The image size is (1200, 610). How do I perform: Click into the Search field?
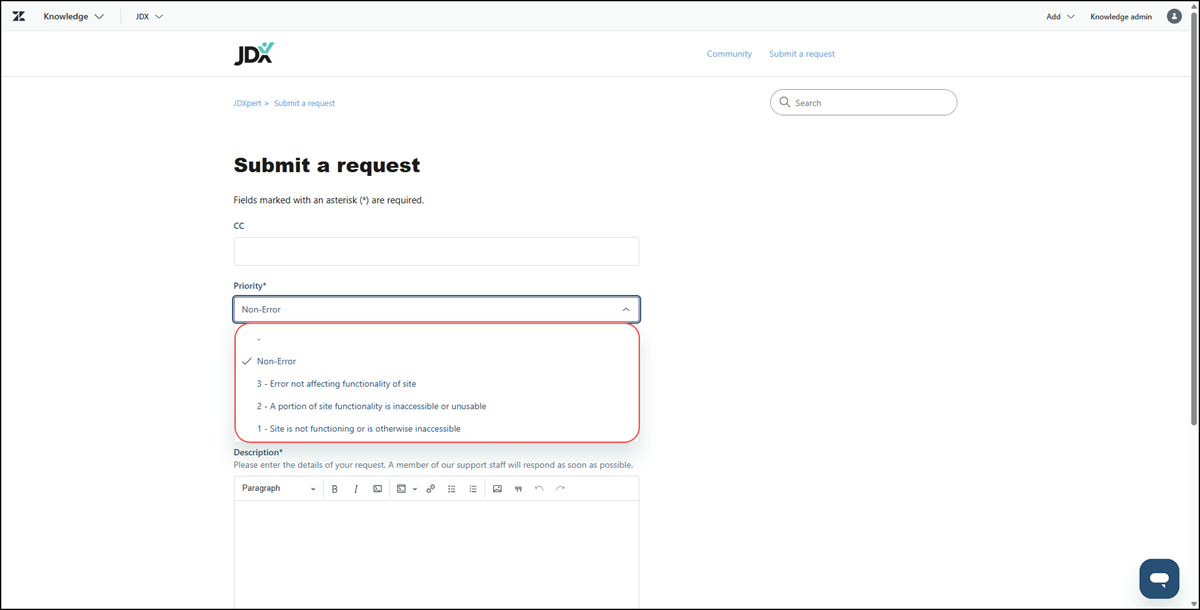870,103
